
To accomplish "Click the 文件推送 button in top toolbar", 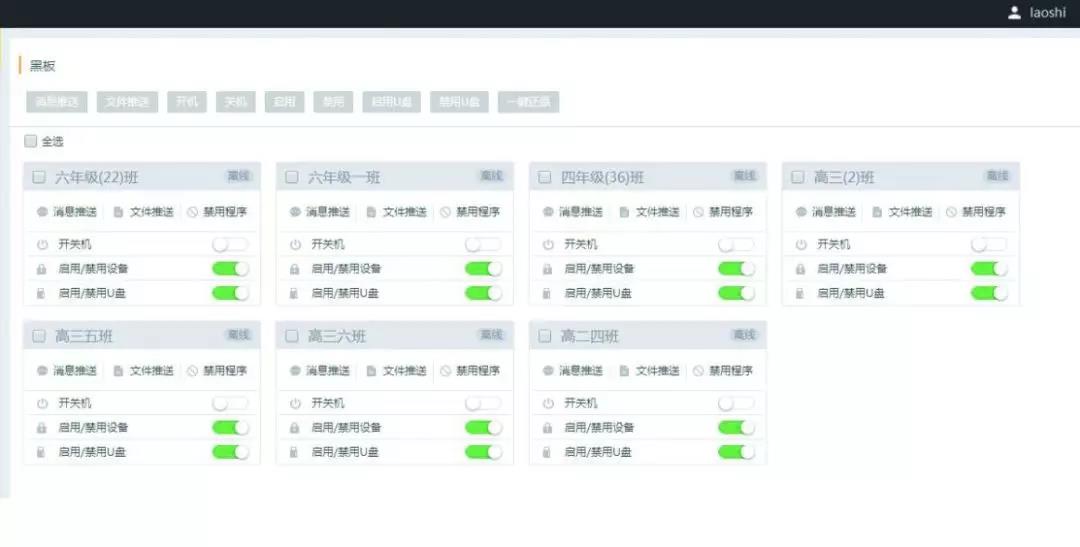I will (127, 102).
